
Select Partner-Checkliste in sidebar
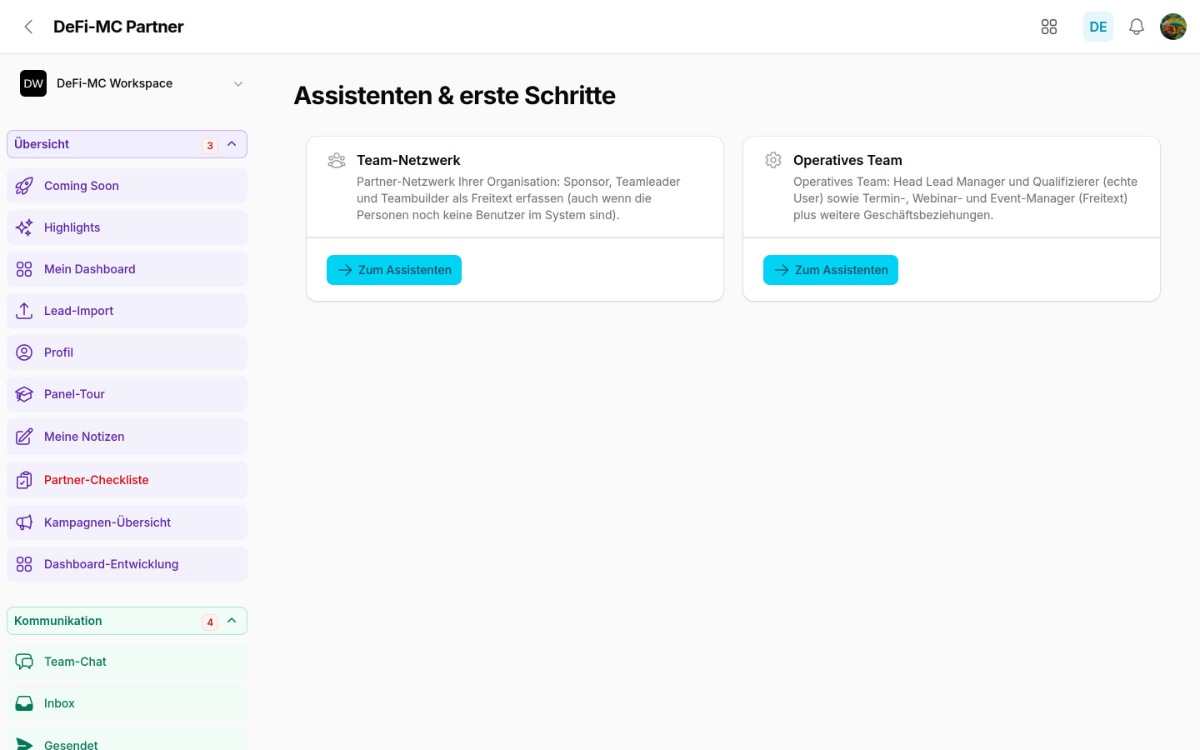(127, 480)
